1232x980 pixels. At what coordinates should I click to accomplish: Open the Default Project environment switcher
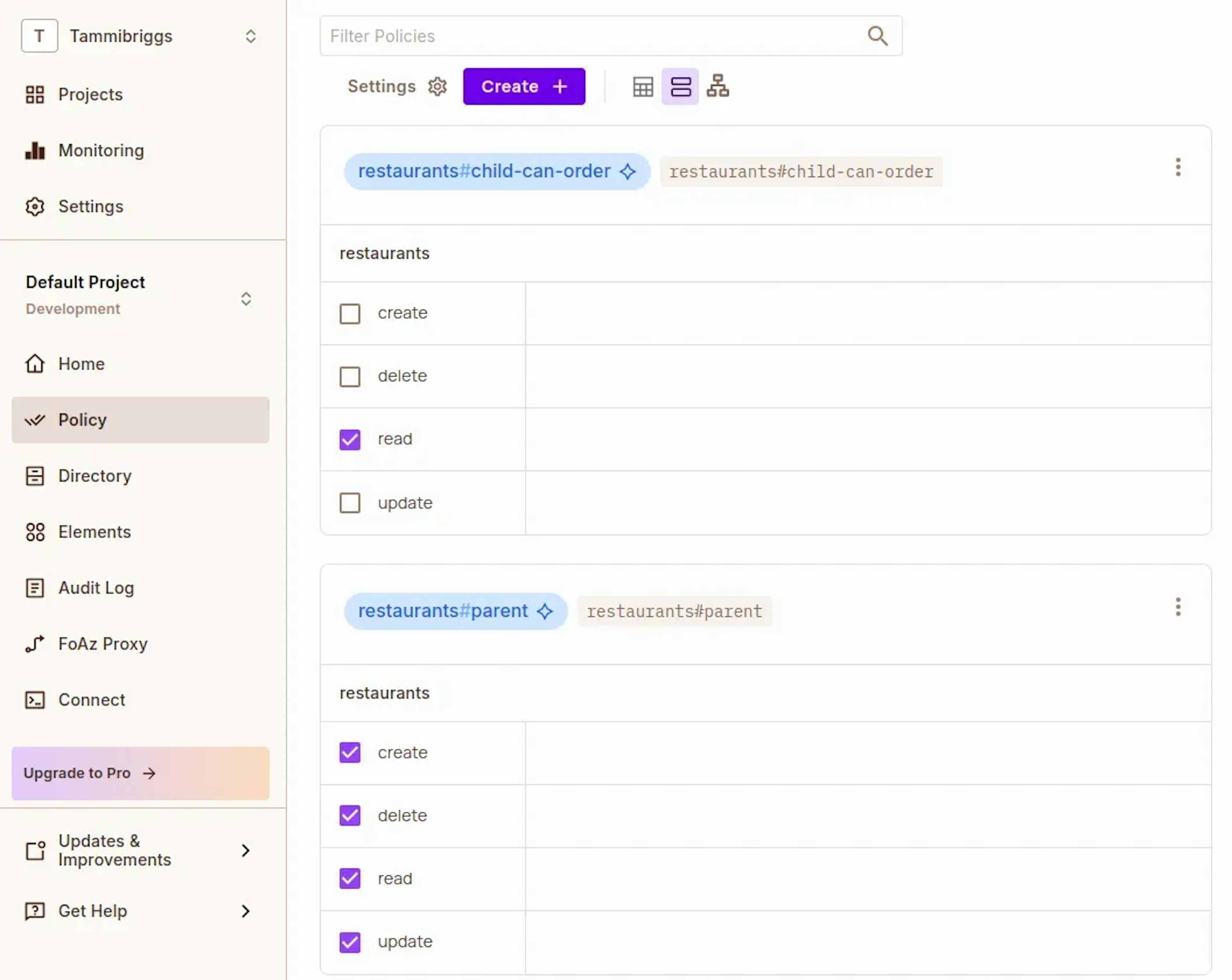tap(246, 299)
